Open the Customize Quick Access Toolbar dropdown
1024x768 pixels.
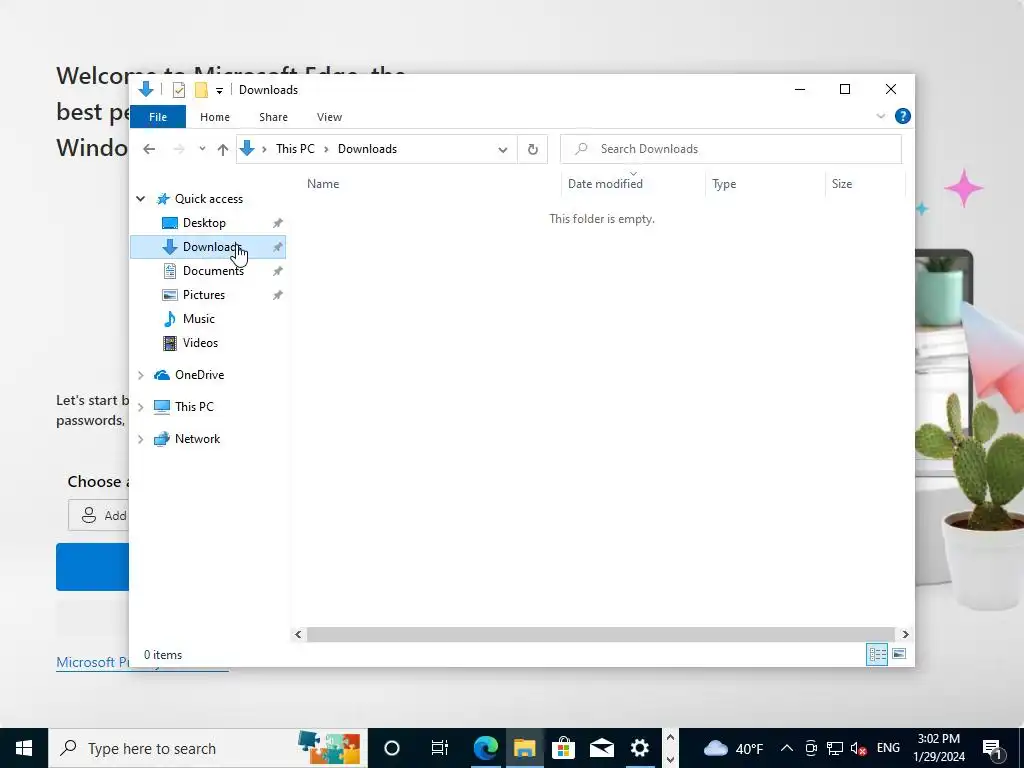click(x=219, y=91)
